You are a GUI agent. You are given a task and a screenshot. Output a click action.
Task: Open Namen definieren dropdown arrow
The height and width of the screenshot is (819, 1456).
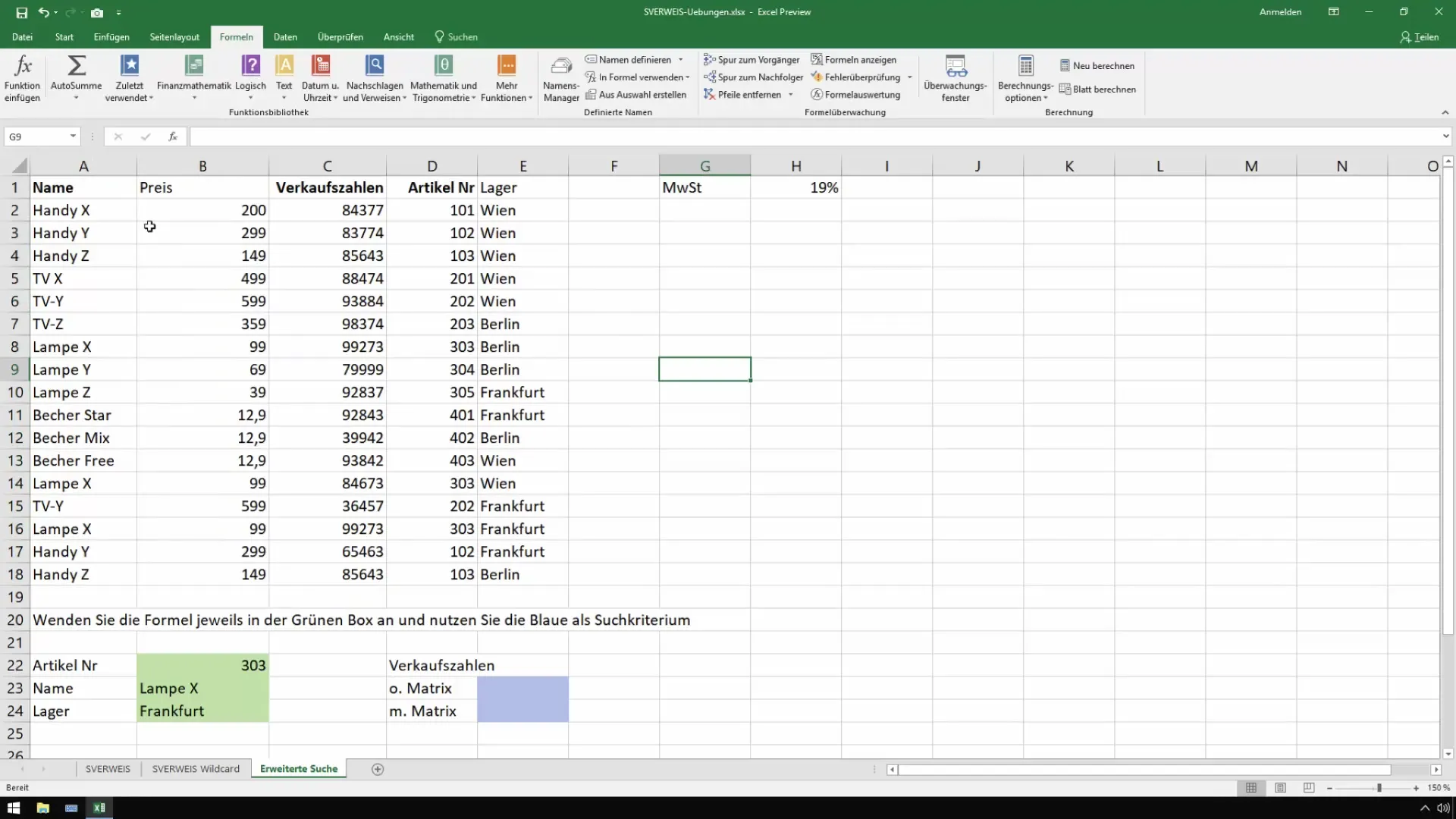(681, 59)
